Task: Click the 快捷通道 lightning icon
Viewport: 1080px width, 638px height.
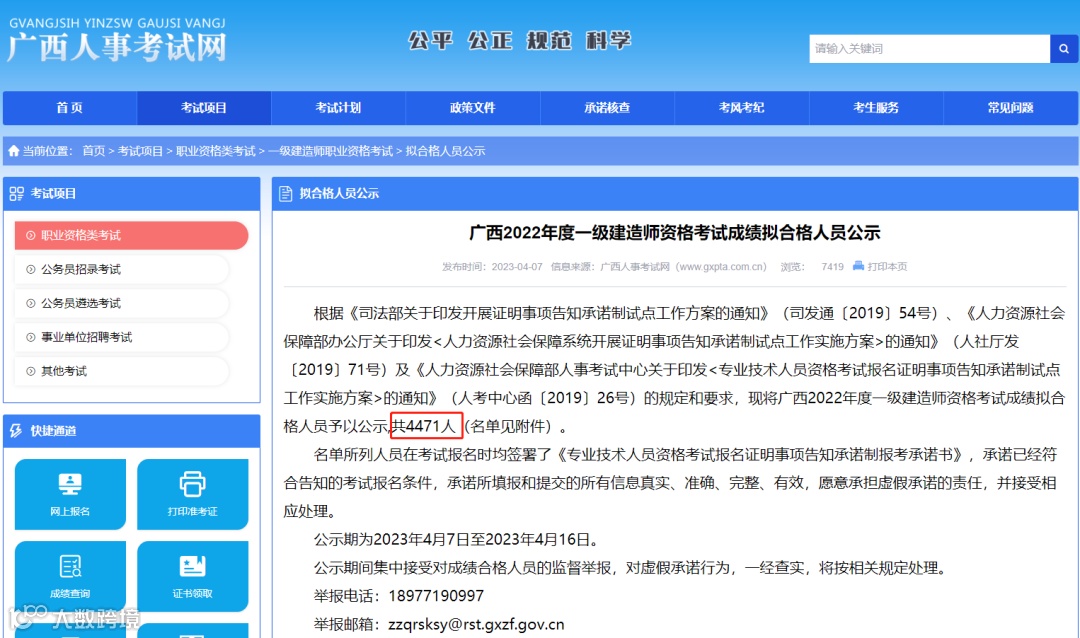Action: click(x=16, y=431)
